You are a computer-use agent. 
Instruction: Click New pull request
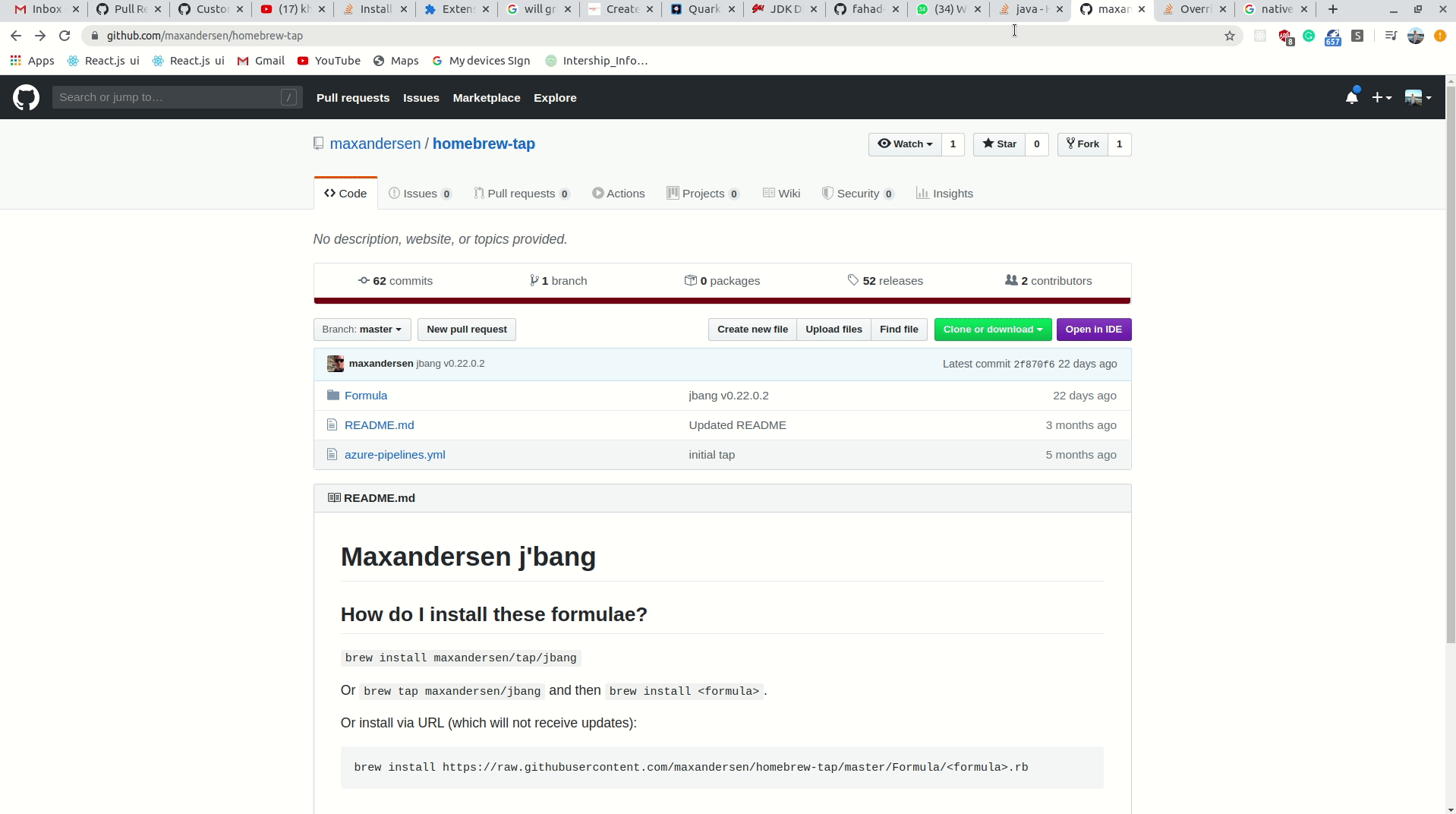[467, 330]
